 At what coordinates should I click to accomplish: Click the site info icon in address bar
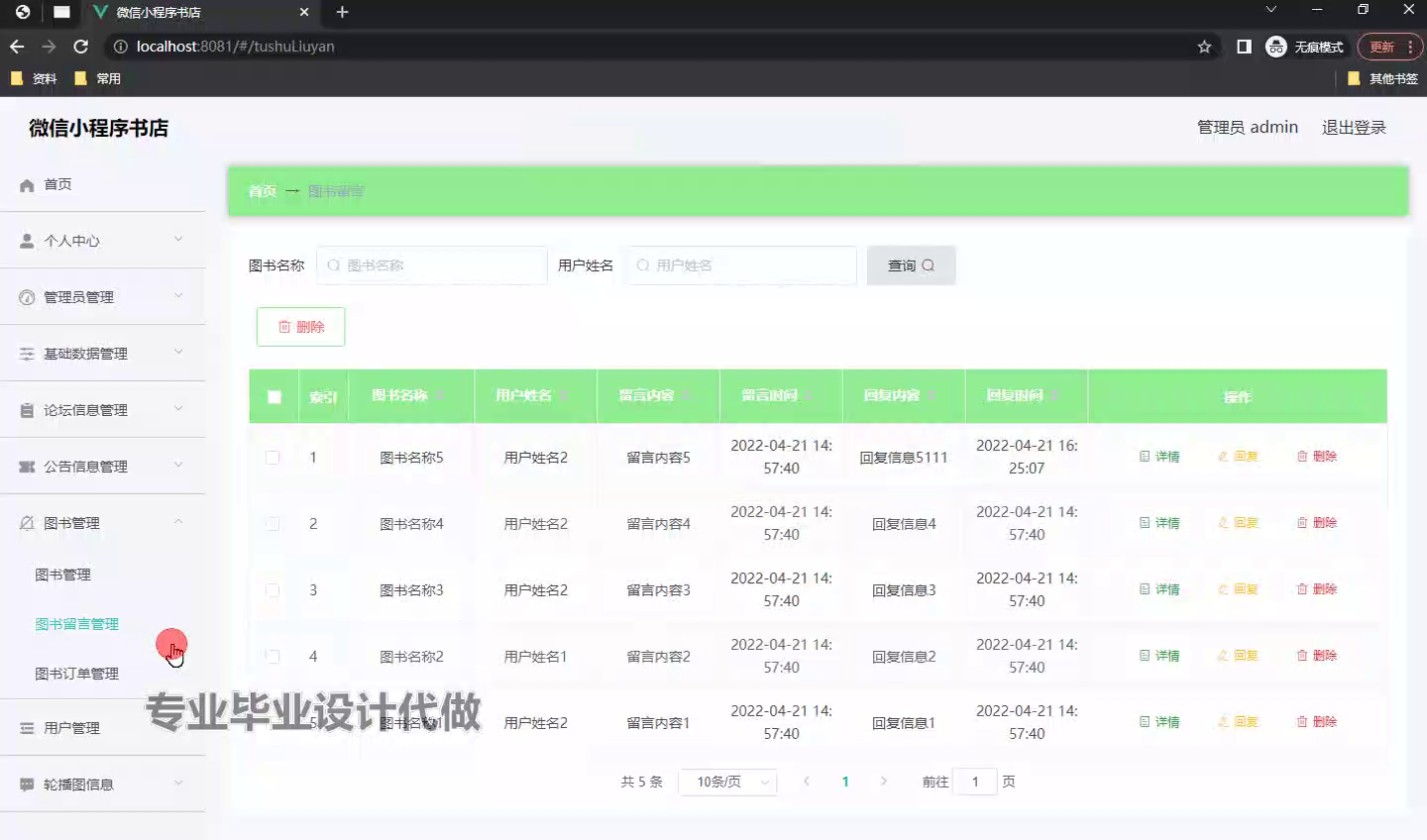point(121,47)
